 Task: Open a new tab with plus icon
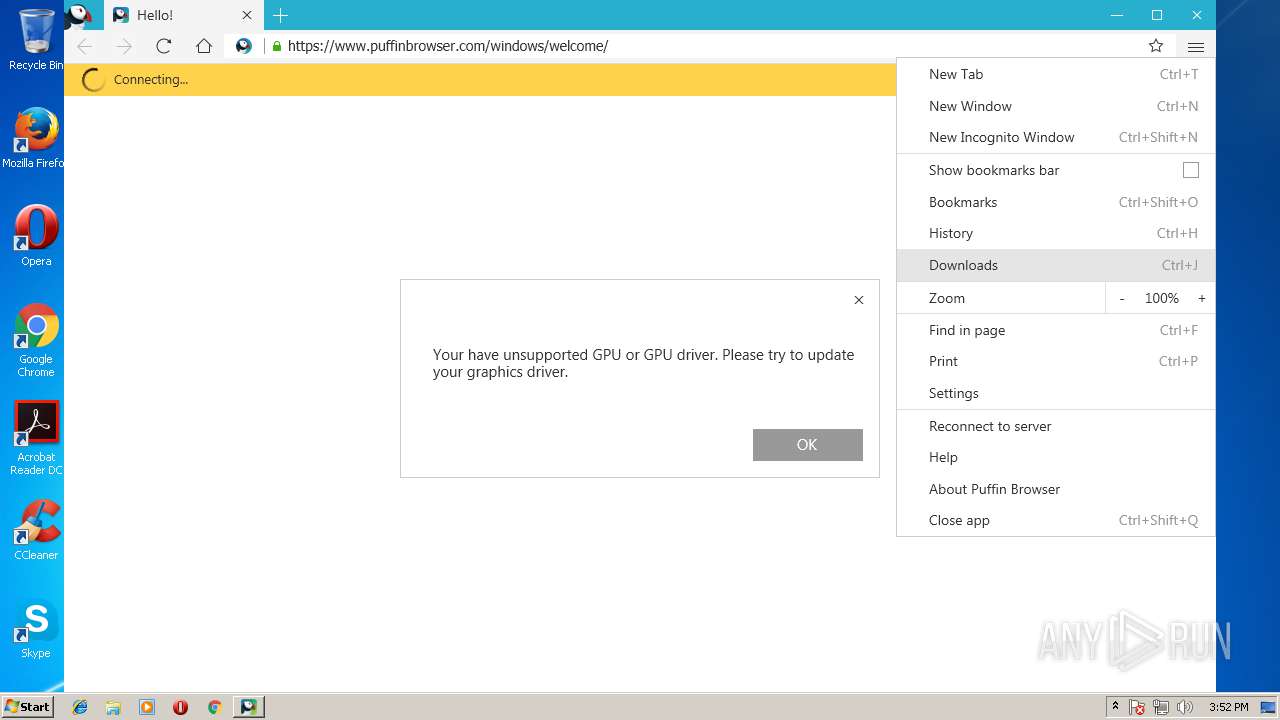tap(281, 15)
